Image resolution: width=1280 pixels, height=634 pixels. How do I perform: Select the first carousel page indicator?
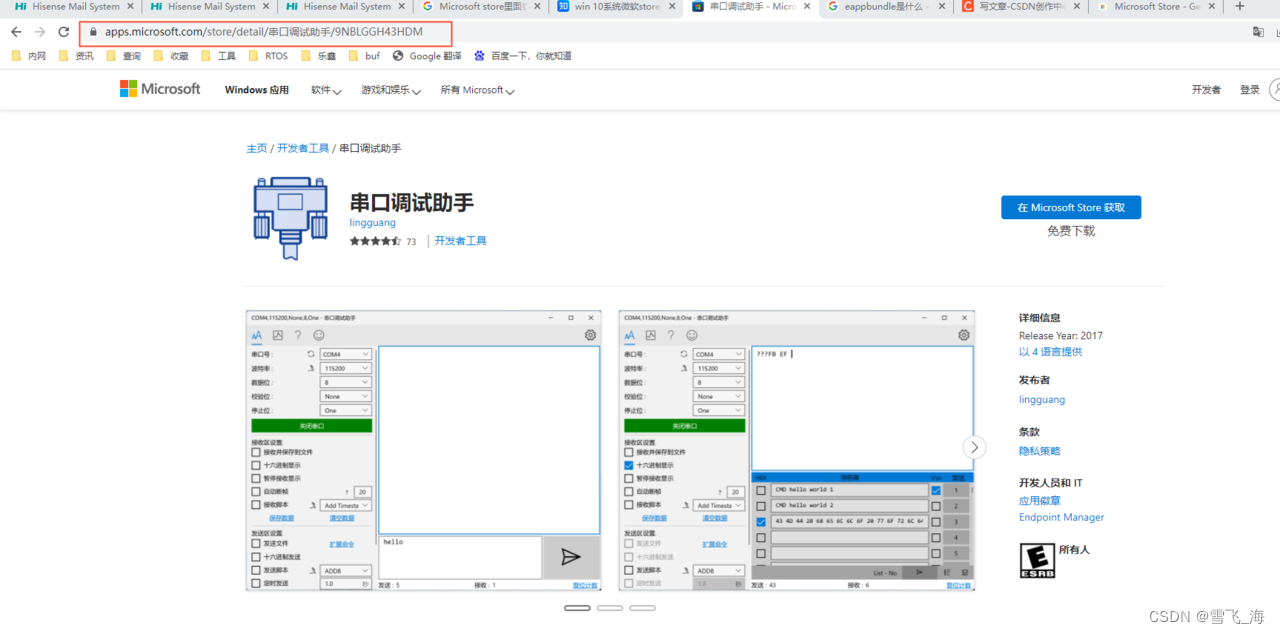(577, 608)
